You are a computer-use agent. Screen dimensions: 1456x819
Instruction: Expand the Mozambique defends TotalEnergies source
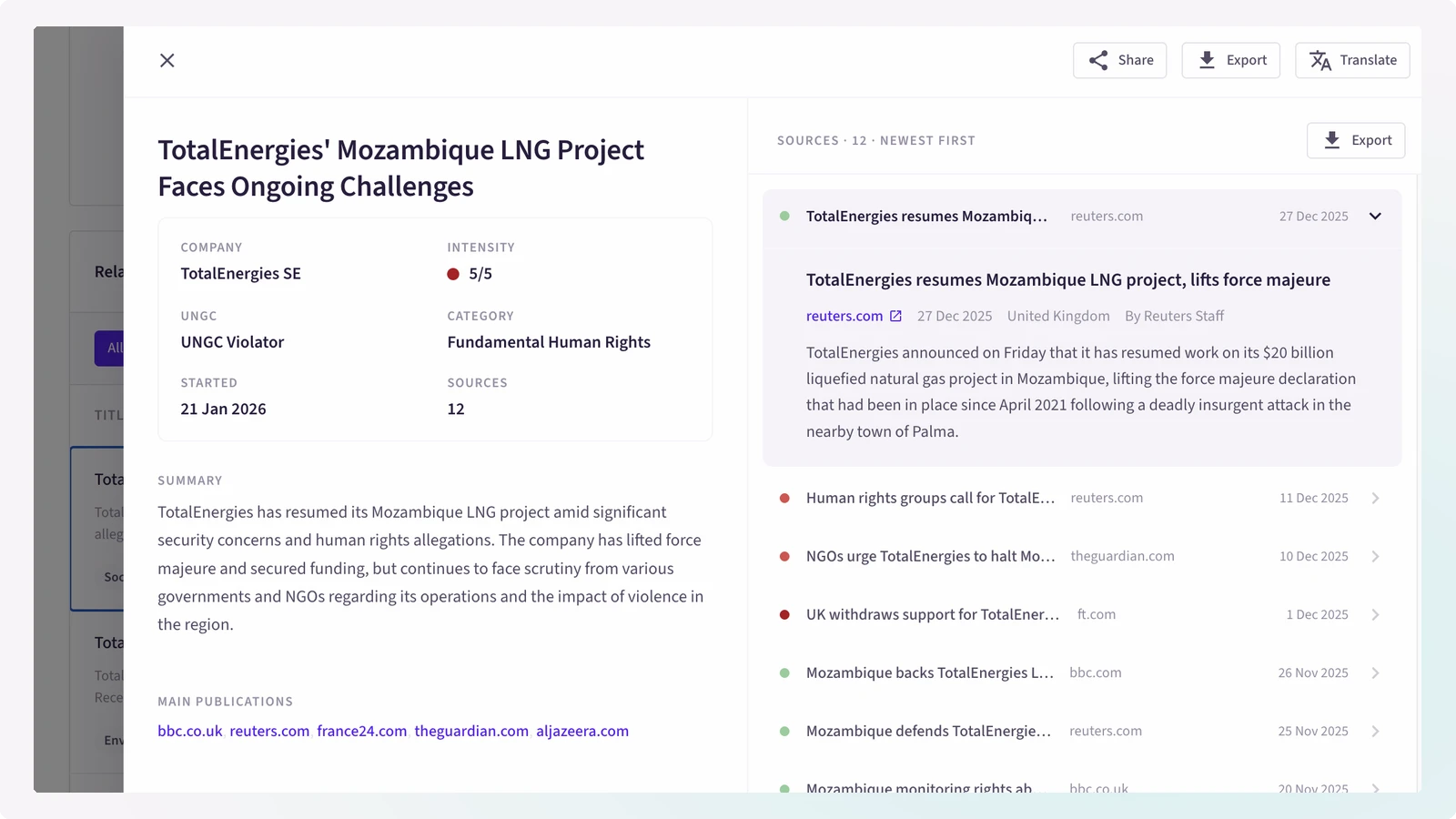(1375, 732)
